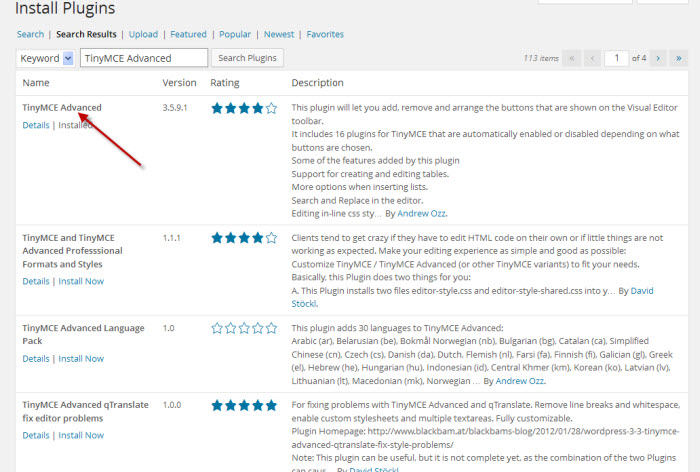Viewport: 700px width, 472px height.
Task: Open Andrew Ozz link in Language Pack row
Action: [x=520, y=381]
